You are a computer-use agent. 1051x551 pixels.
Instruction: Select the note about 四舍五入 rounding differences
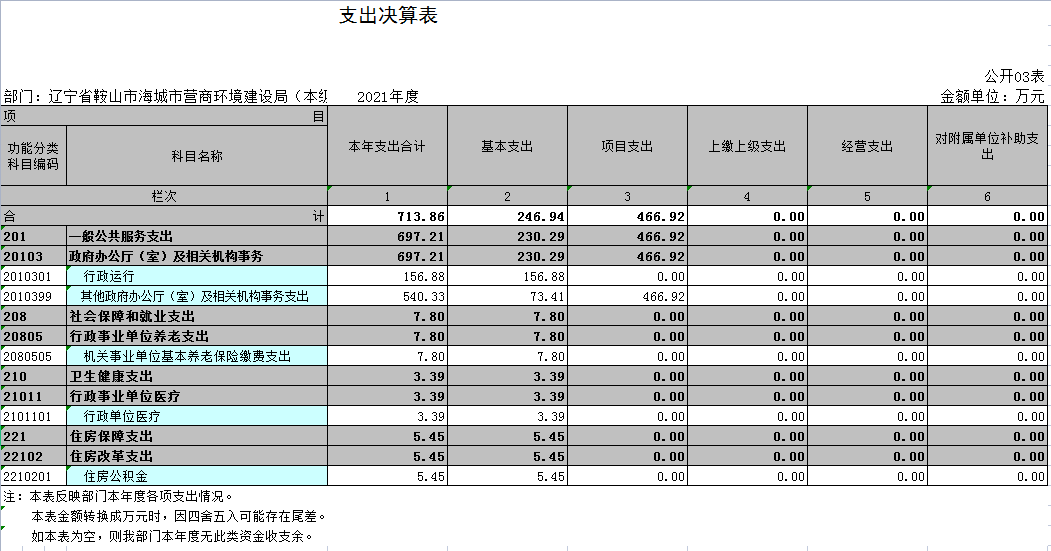[179, 517]
